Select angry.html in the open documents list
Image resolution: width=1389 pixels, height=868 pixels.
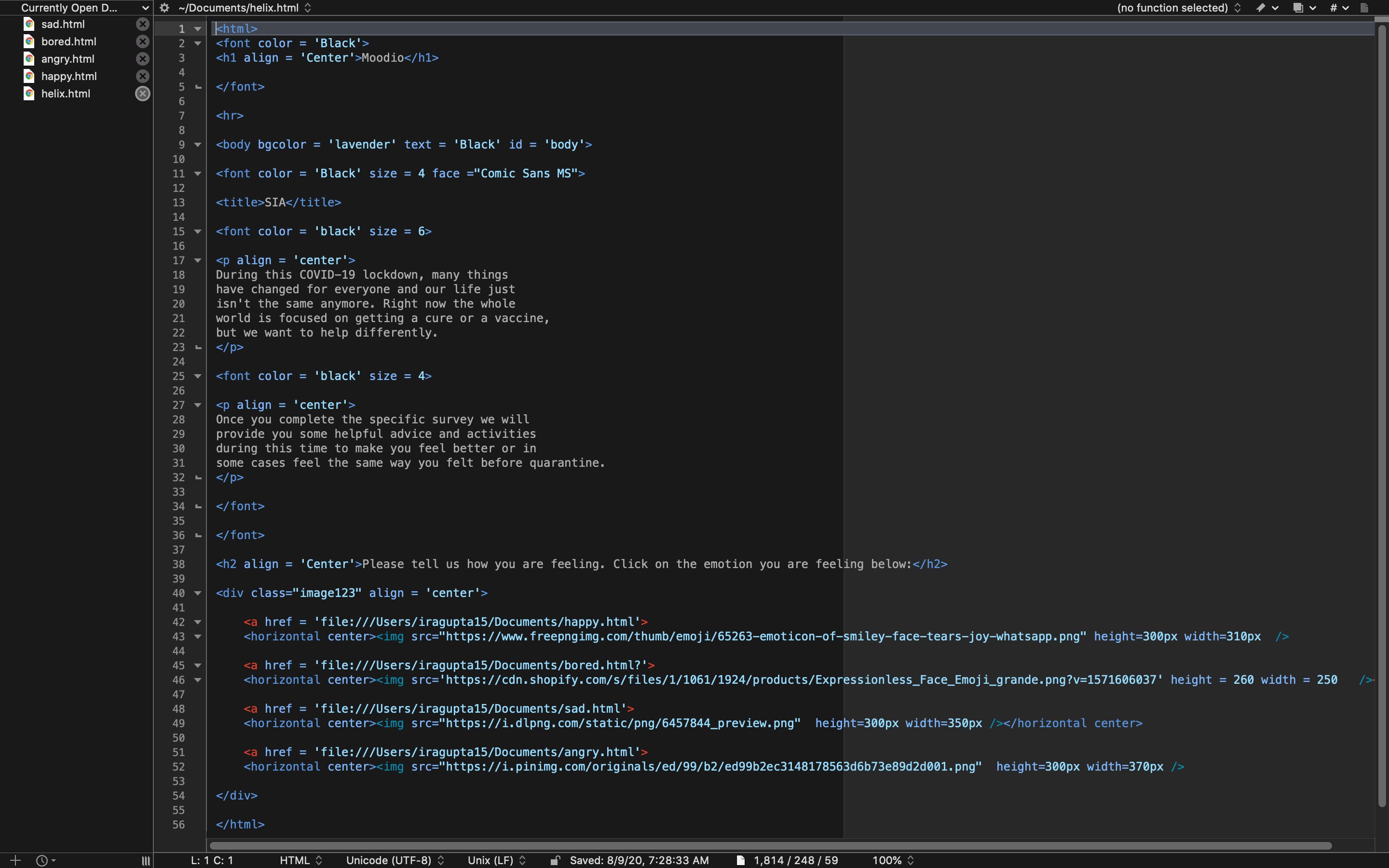point(68,58)
